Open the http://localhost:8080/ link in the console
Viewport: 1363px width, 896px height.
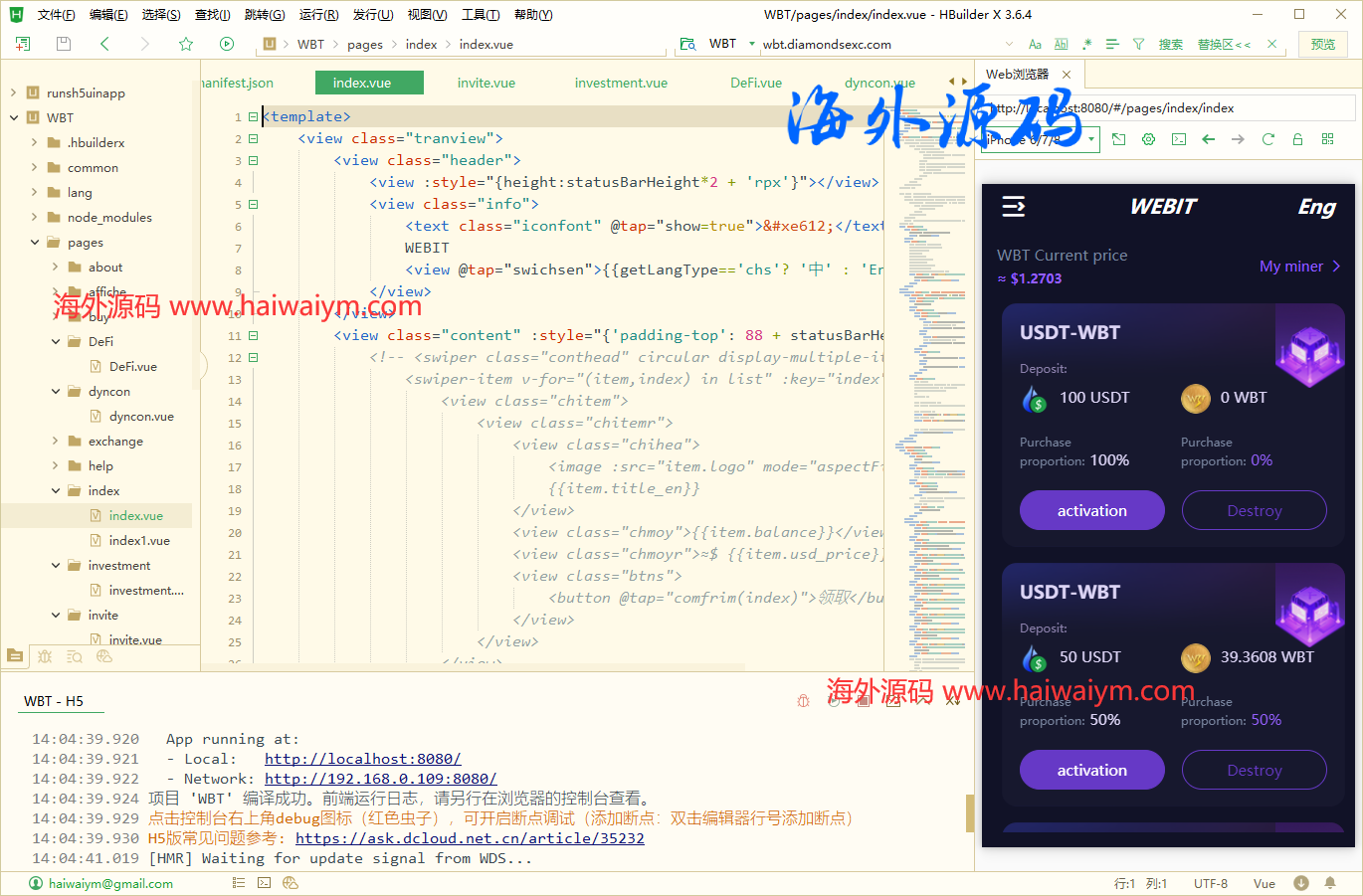[362, 758]
